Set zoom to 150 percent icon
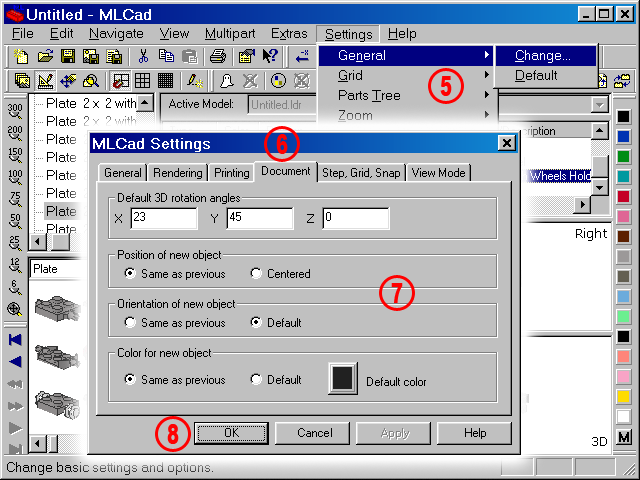The image size is (640, 480). (x=15, y=155)
